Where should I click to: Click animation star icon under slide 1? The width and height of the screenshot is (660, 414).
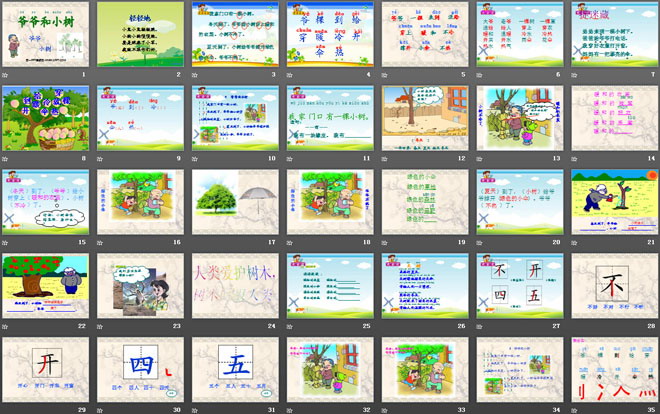pos(5,75)
